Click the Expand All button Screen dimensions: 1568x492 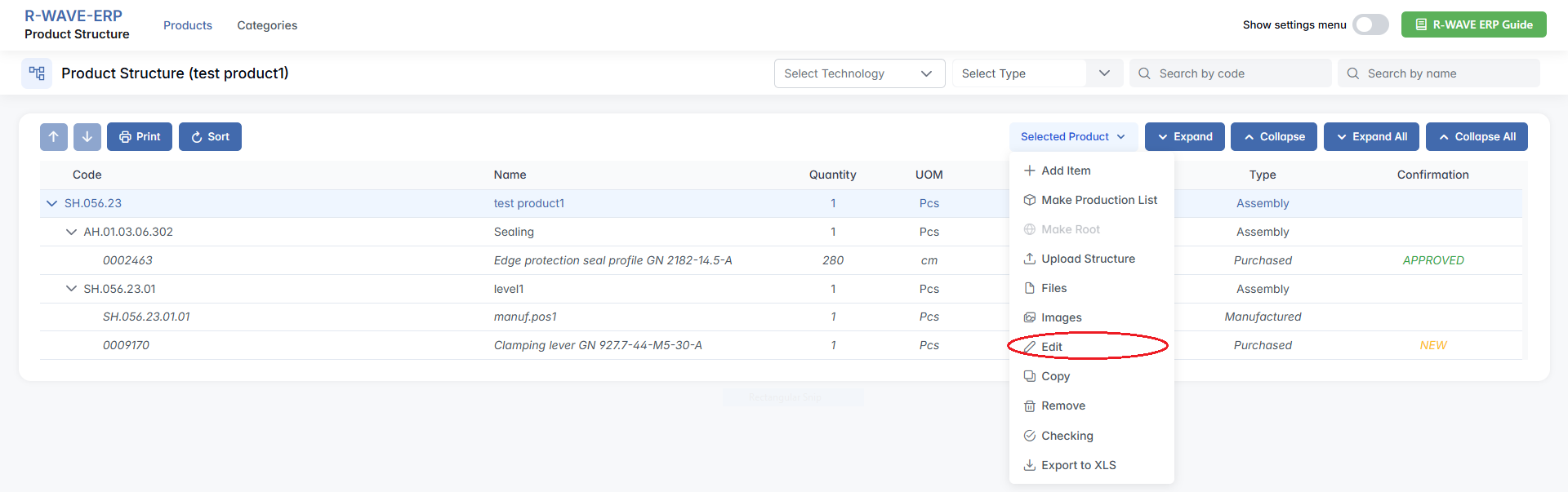pyautogui.click(x=1371, y=137)
